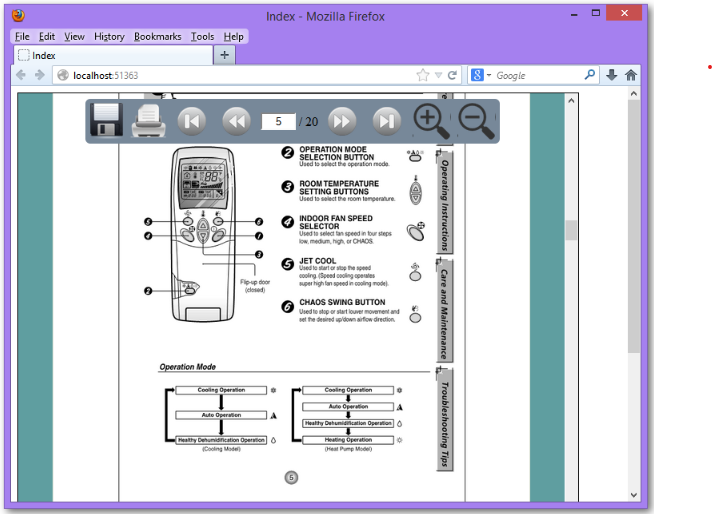
Task: Click the Firefox logo icon in title bar
Action: (18, 15)
